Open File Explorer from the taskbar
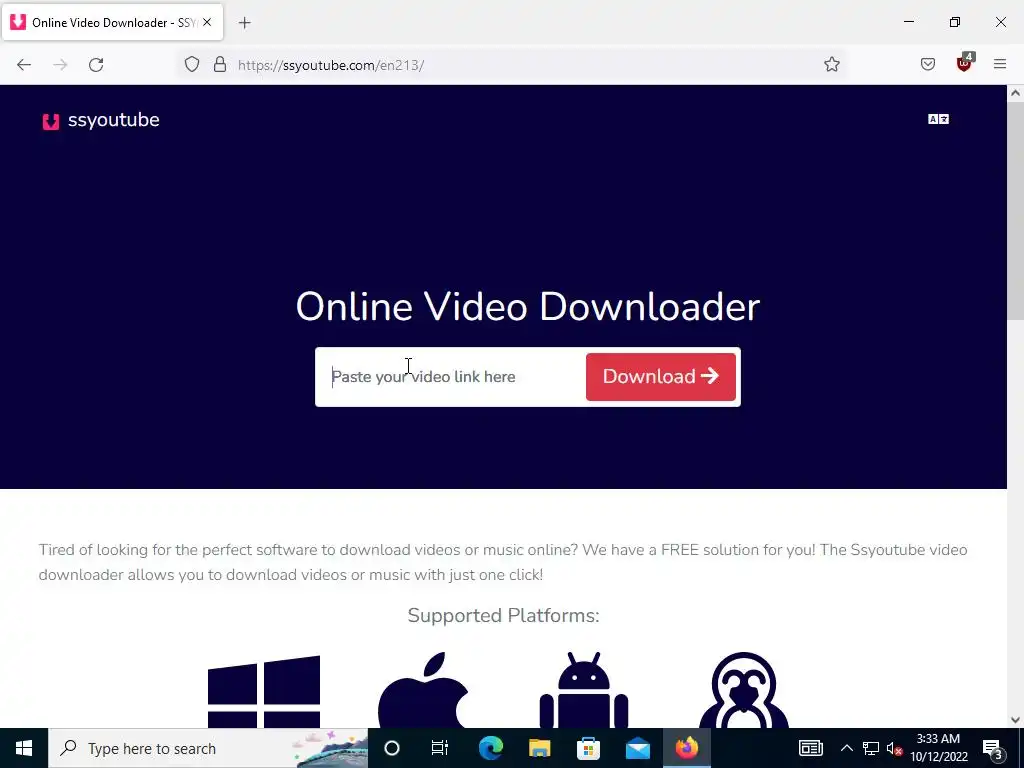Screen dimensions: 1024x768 (x=539, y=748)
